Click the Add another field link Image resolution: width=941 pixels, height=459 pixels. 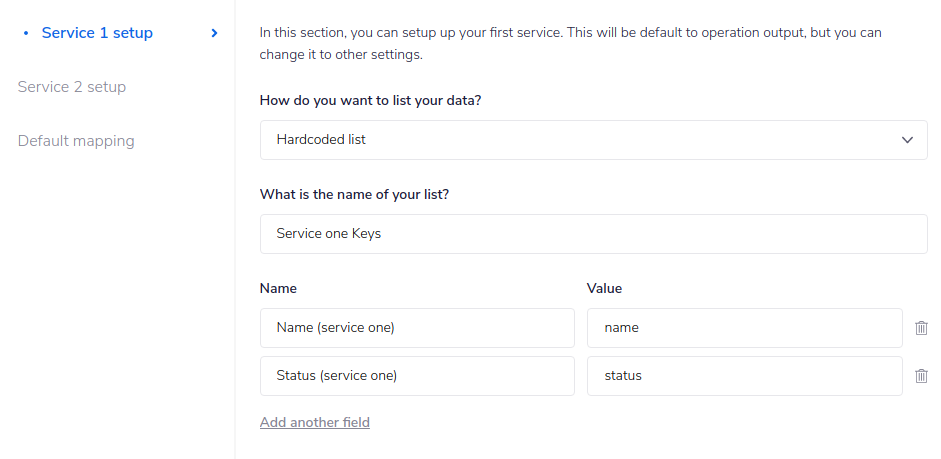tap(315, 422)
